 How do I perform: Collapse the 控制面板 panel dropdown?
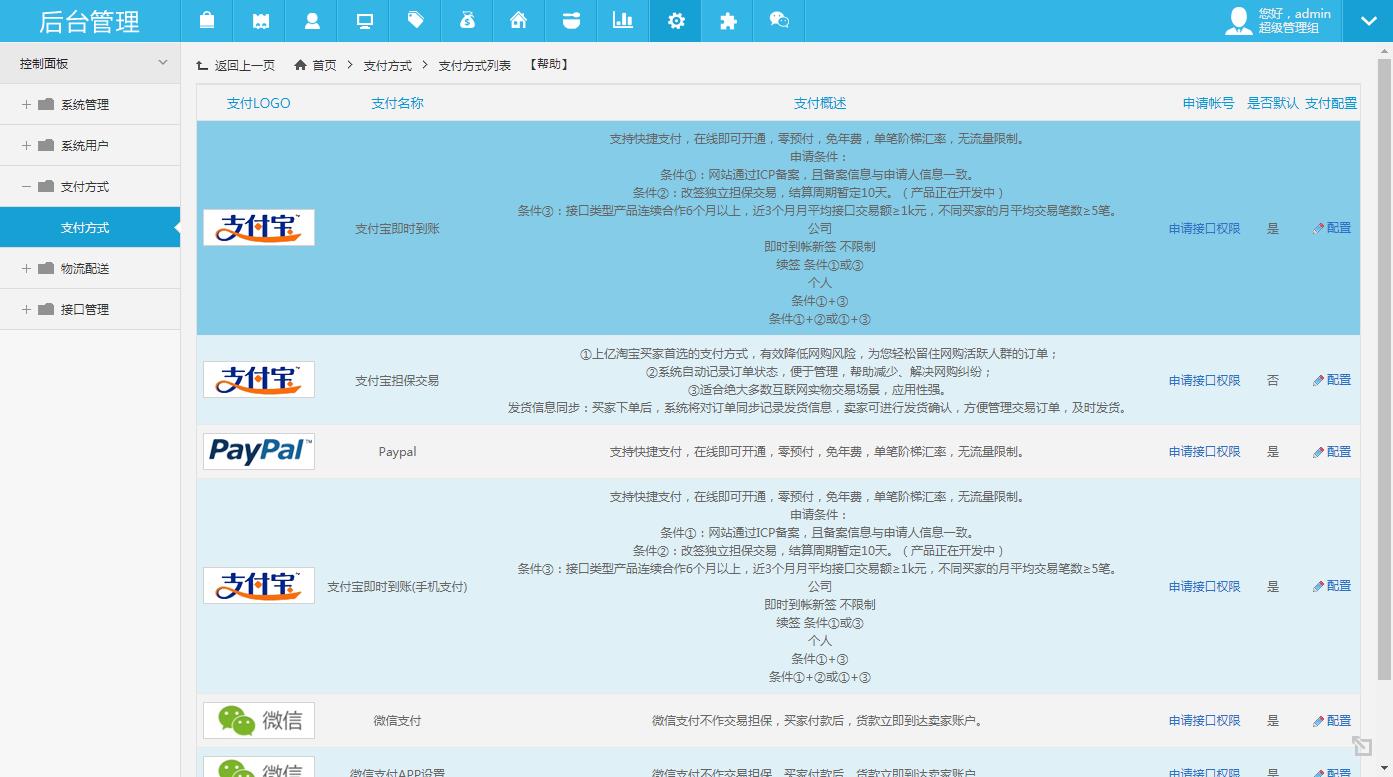tap(163, 63)
